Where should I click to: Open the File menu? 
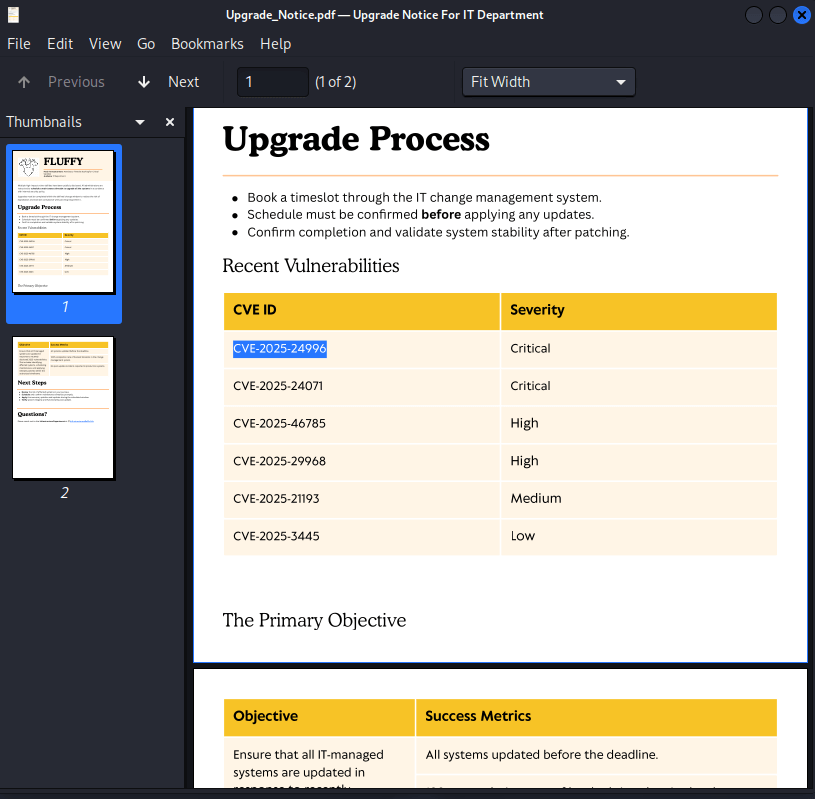tap(19, 44)
